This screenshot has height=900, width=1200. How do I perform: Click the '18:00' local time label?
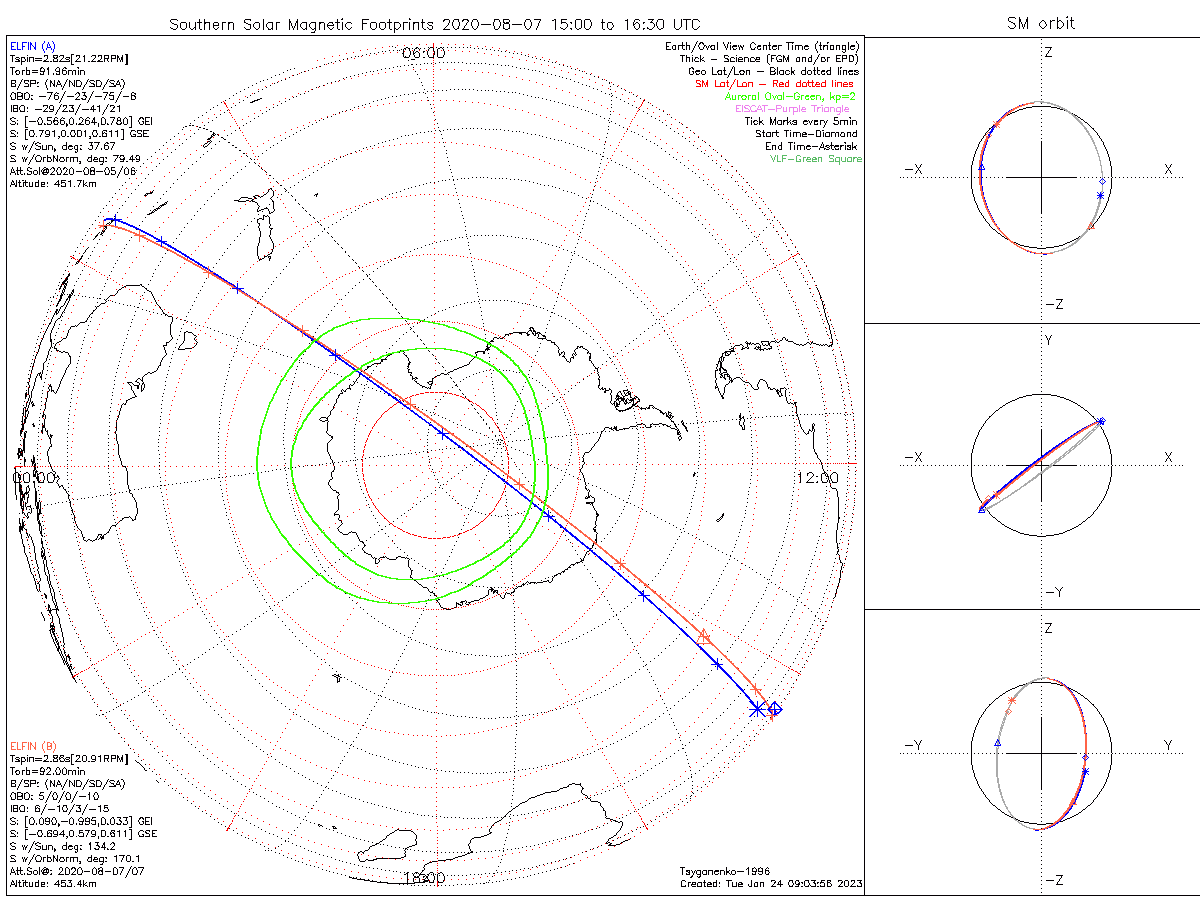[424, 877]
